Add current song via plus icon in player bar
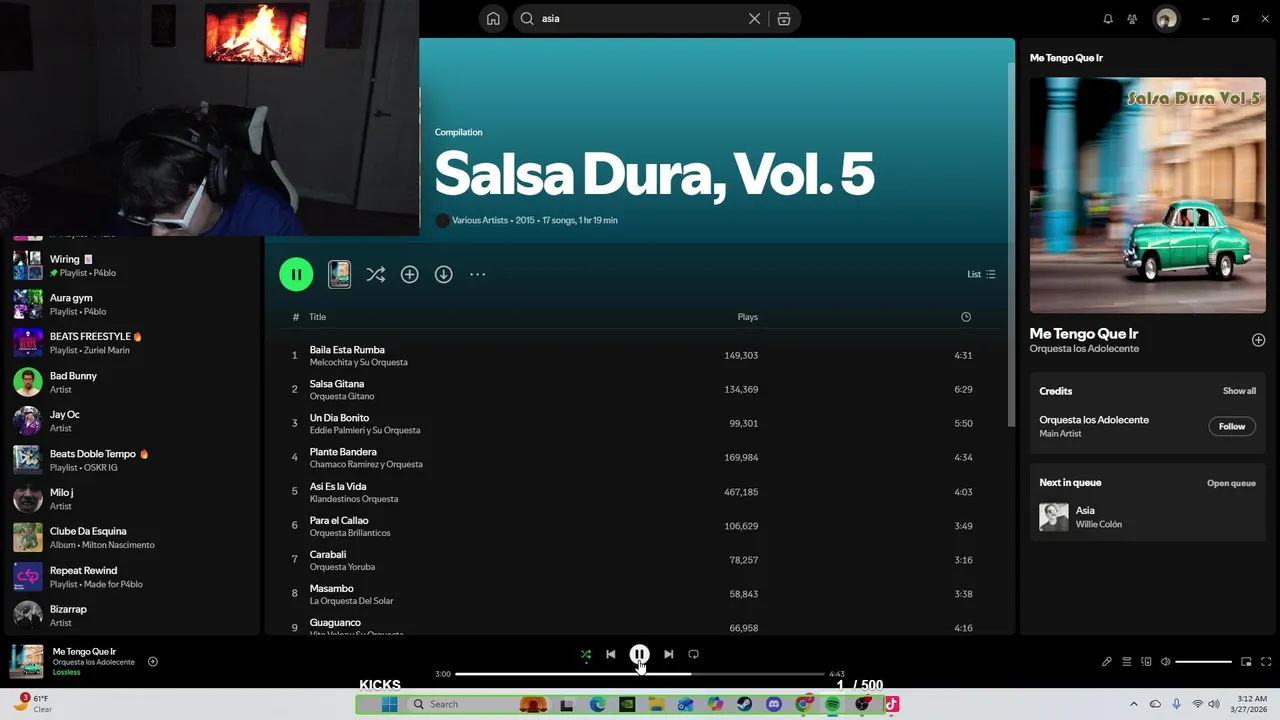1280x720 pixels. [x=153, y=661]
